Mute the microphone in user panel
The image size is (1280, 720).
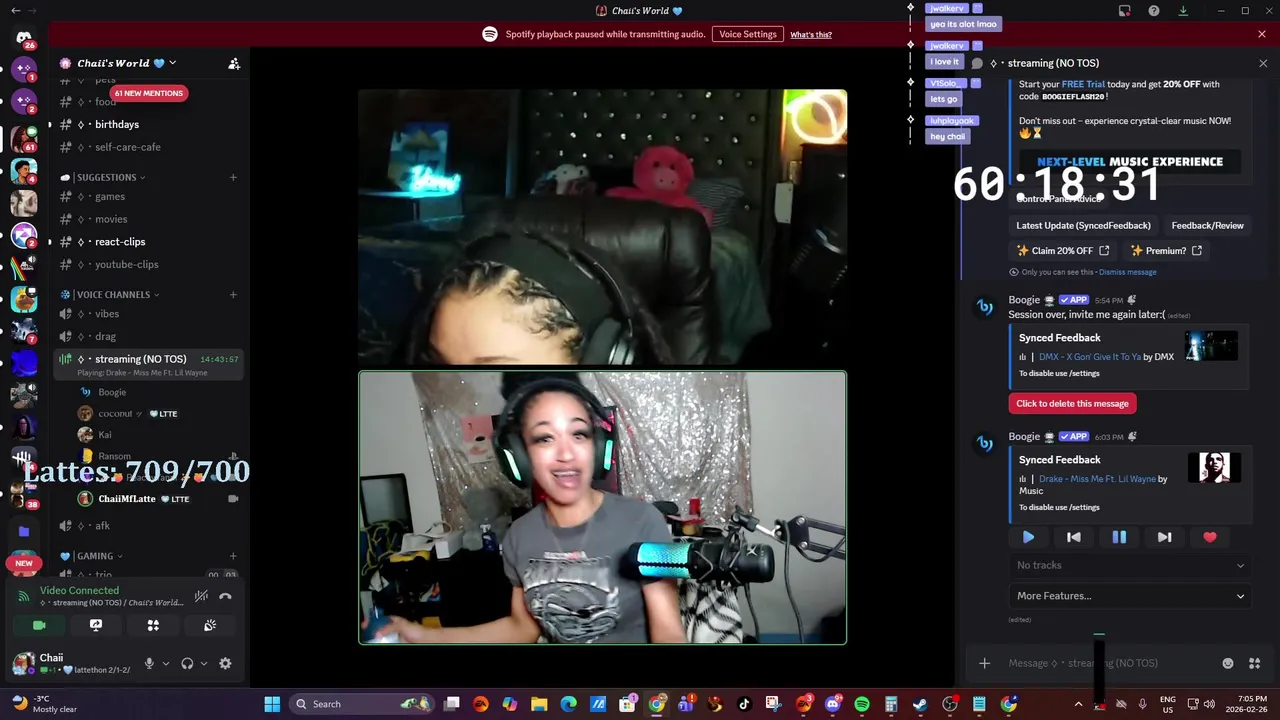click(149, 663)
